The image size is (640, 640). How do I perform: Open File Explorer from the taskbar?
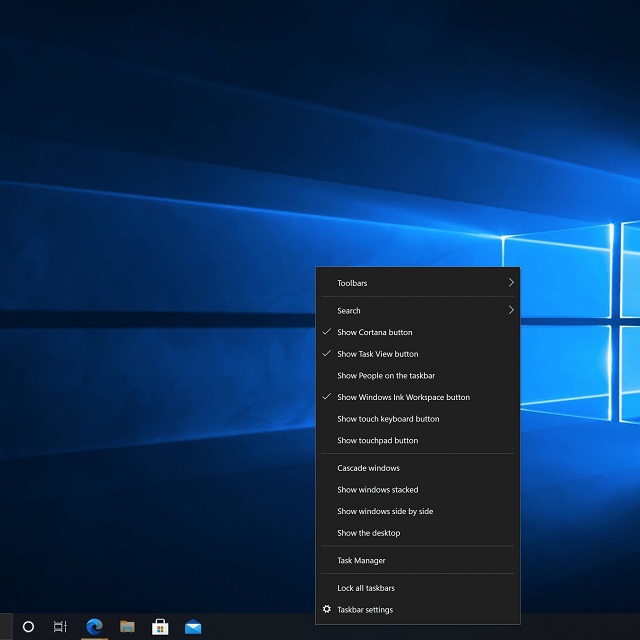tap(127, 627)
